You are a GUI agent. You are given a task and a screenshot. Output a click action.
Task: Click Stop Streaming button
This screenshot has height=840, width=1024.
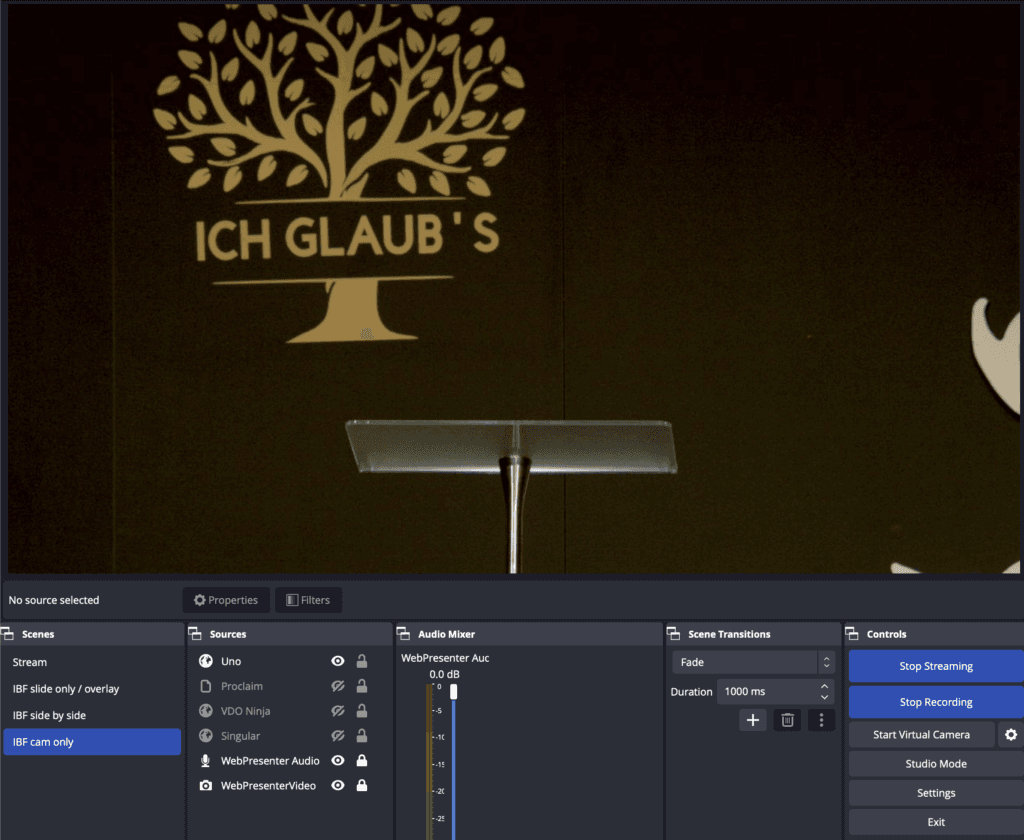click(935, 666)
